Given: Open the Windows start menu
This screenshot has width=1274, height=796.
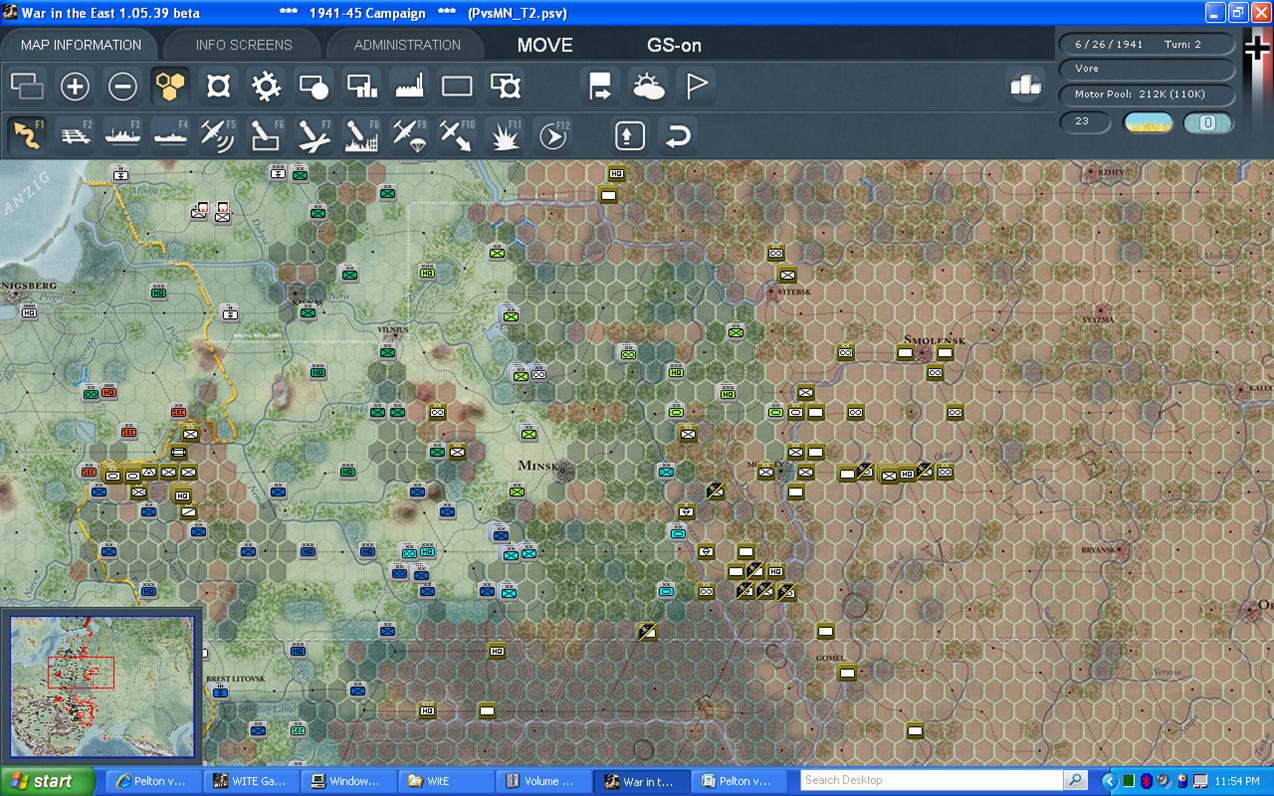Looking at the screenshot, I should pos(47,781).
